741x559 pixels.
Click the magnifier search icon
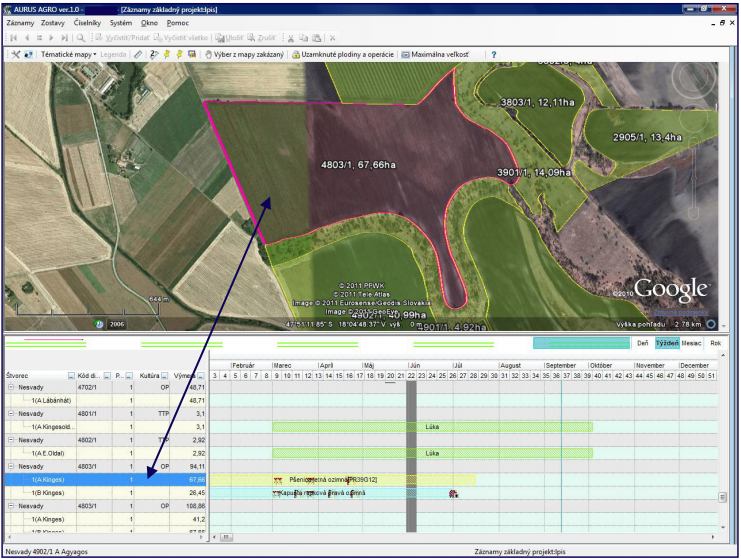(81, 38)
